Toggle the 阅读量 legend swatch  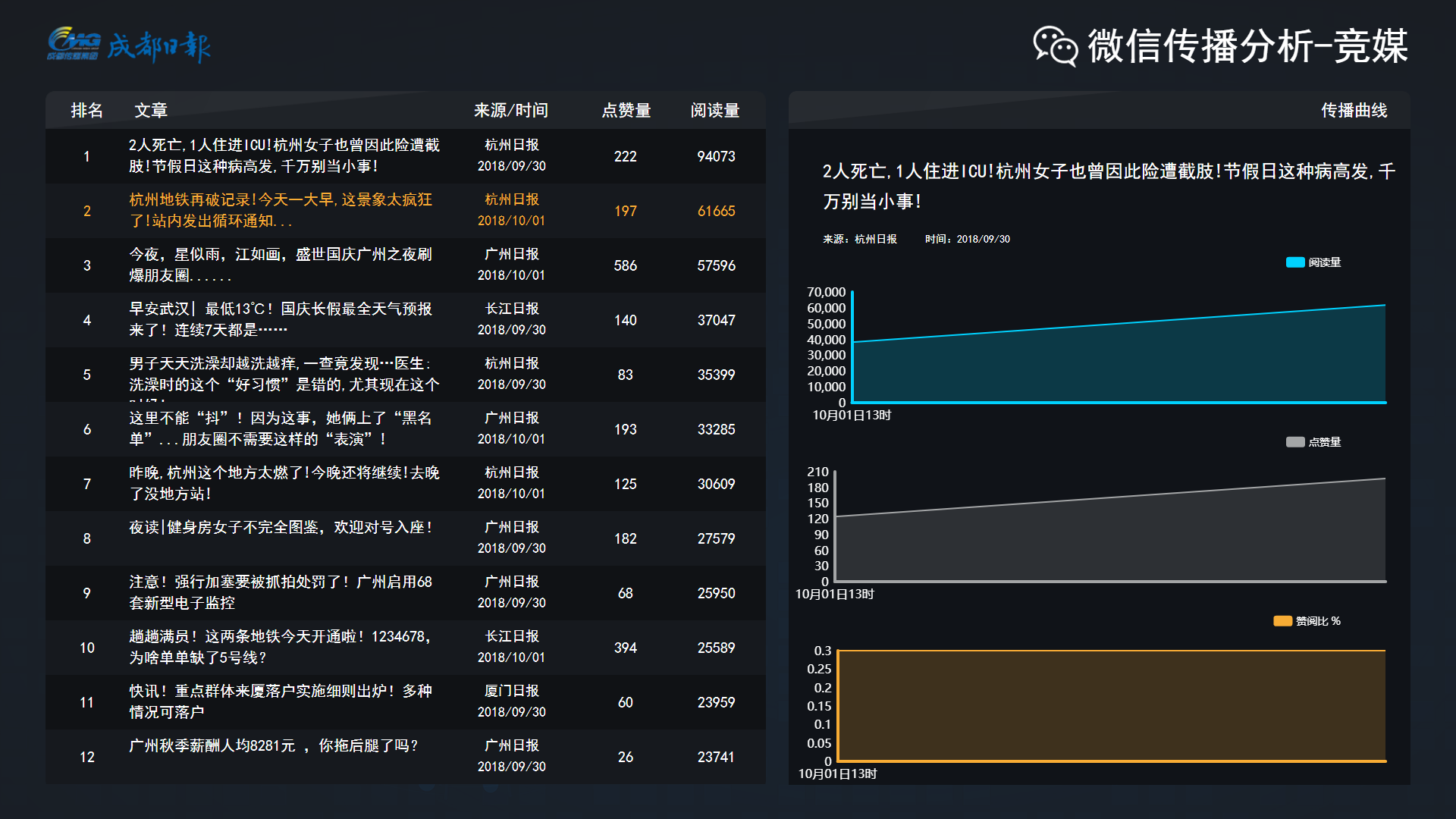[x=1294, y=262]
